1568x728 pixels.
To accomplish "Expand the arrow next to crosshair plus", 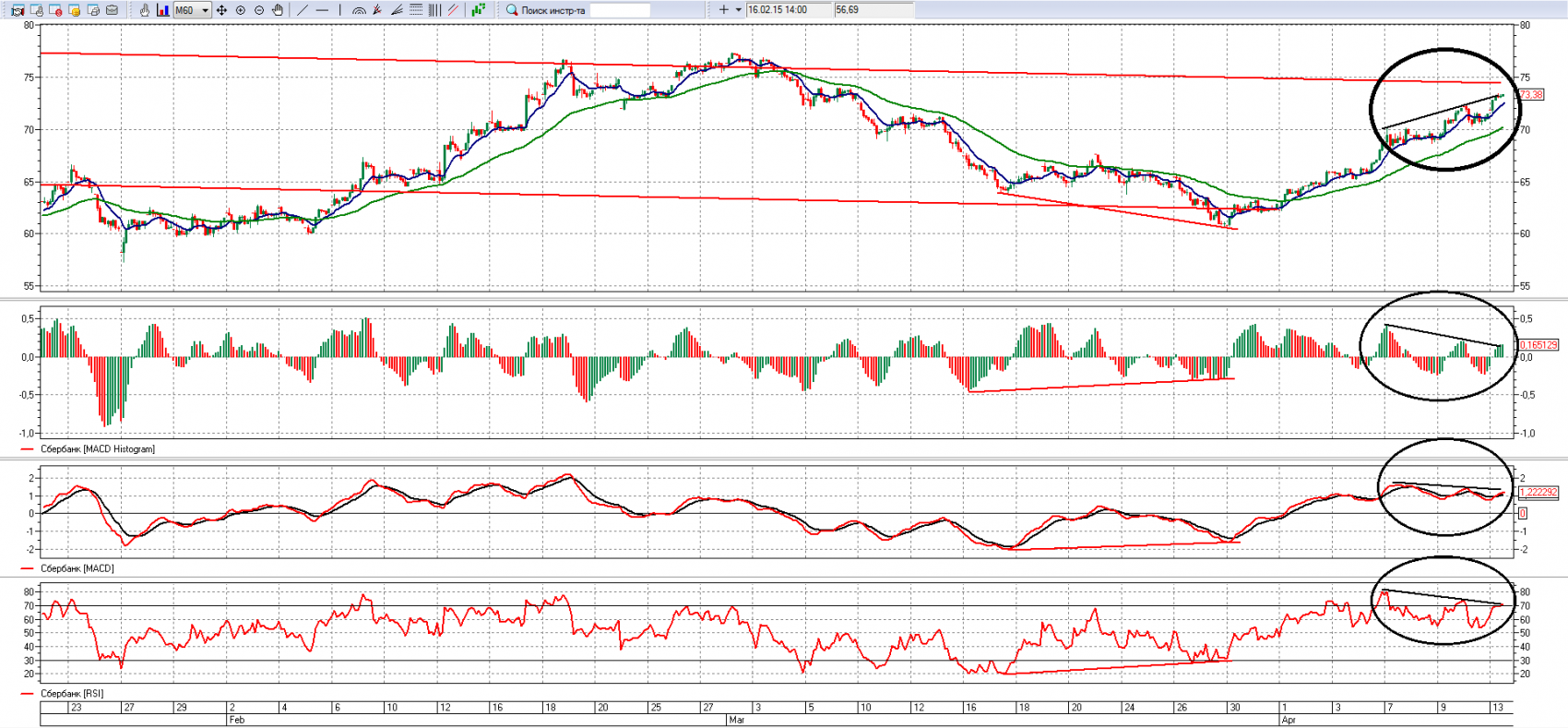I will (x=738, y=10).
